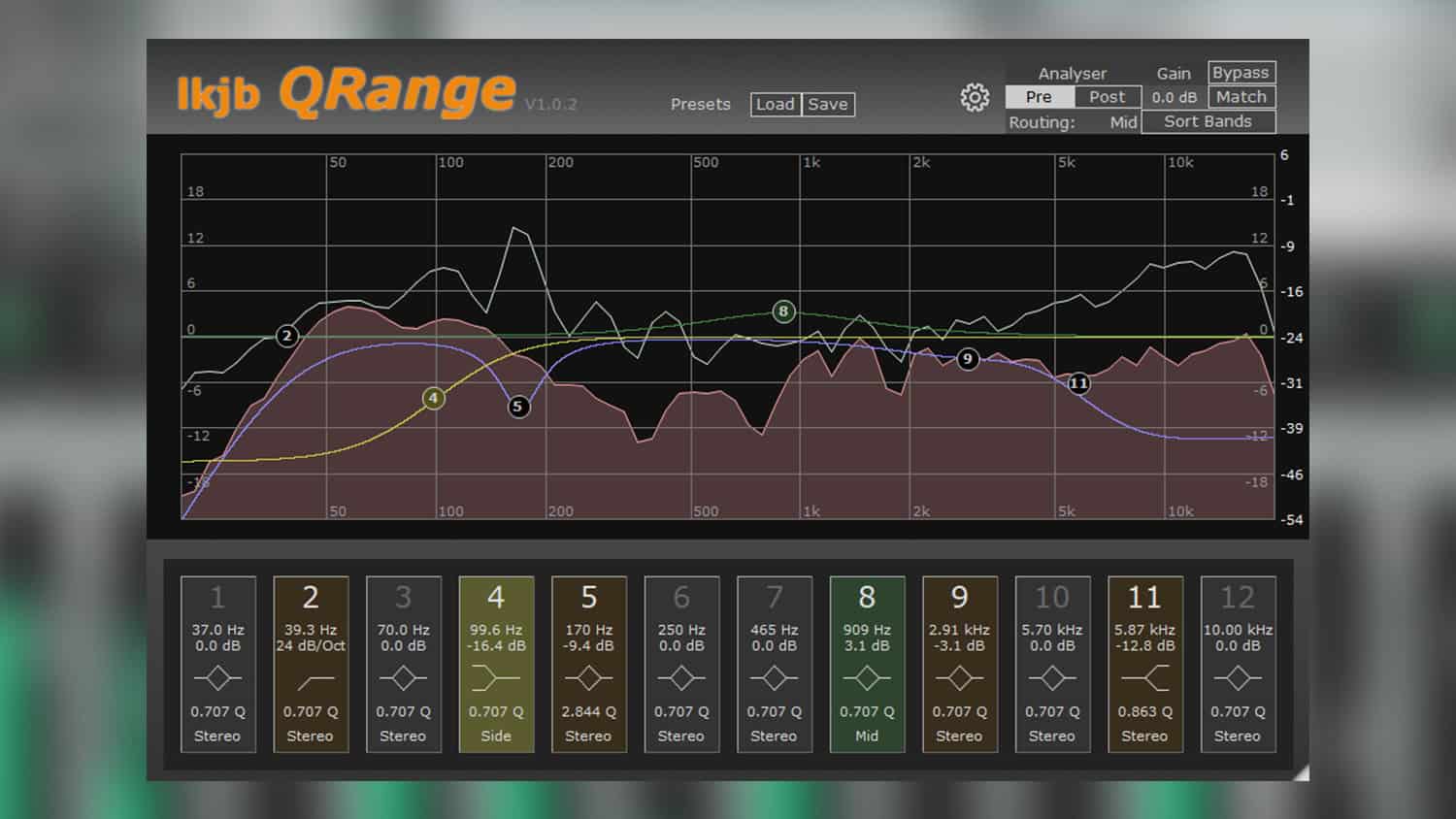Image resolution: width=1456 pixels, height=819 pixels.
Task: Toggle the Match function
Action: [x=1241, y=97]
